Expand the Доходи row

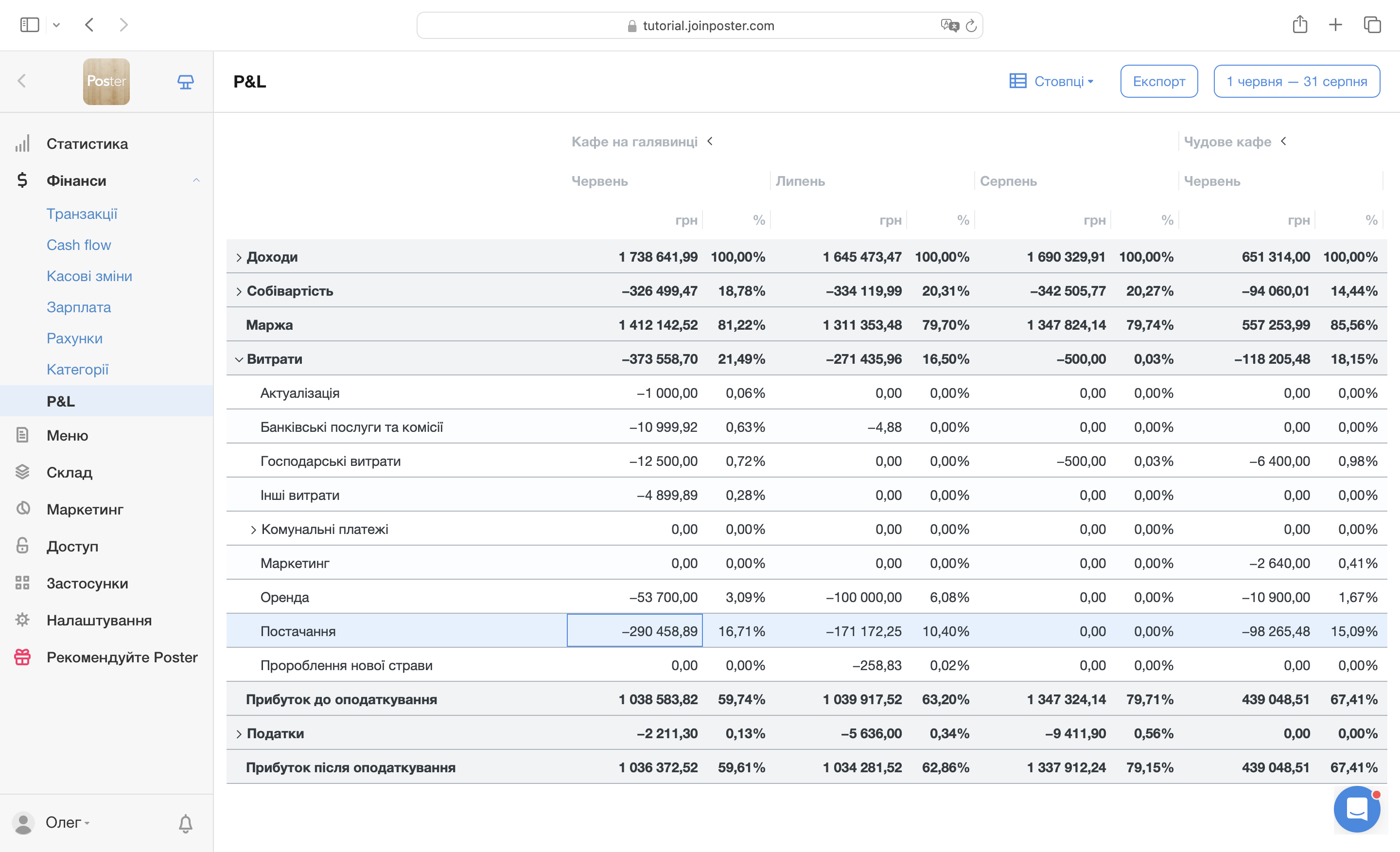coord(239,257)
